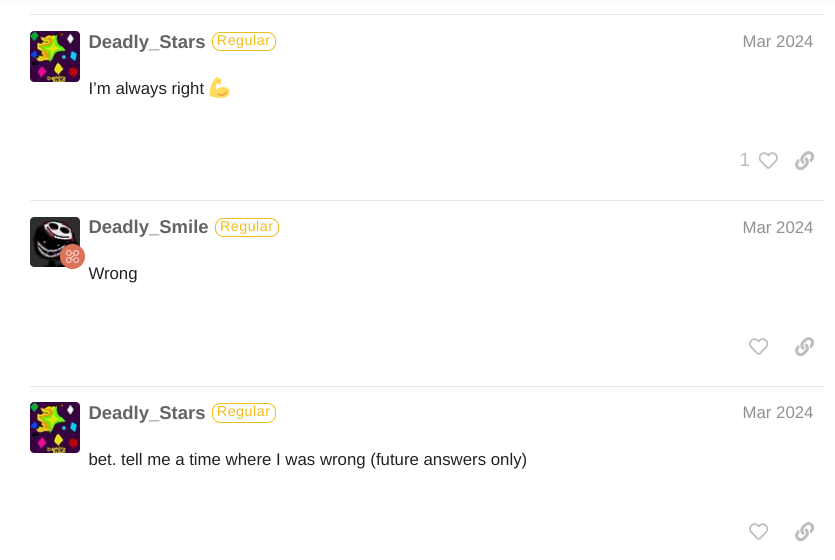Click Mar 2024 date on "I'm always right" post
835x560 pixels.
click(777, 42)
